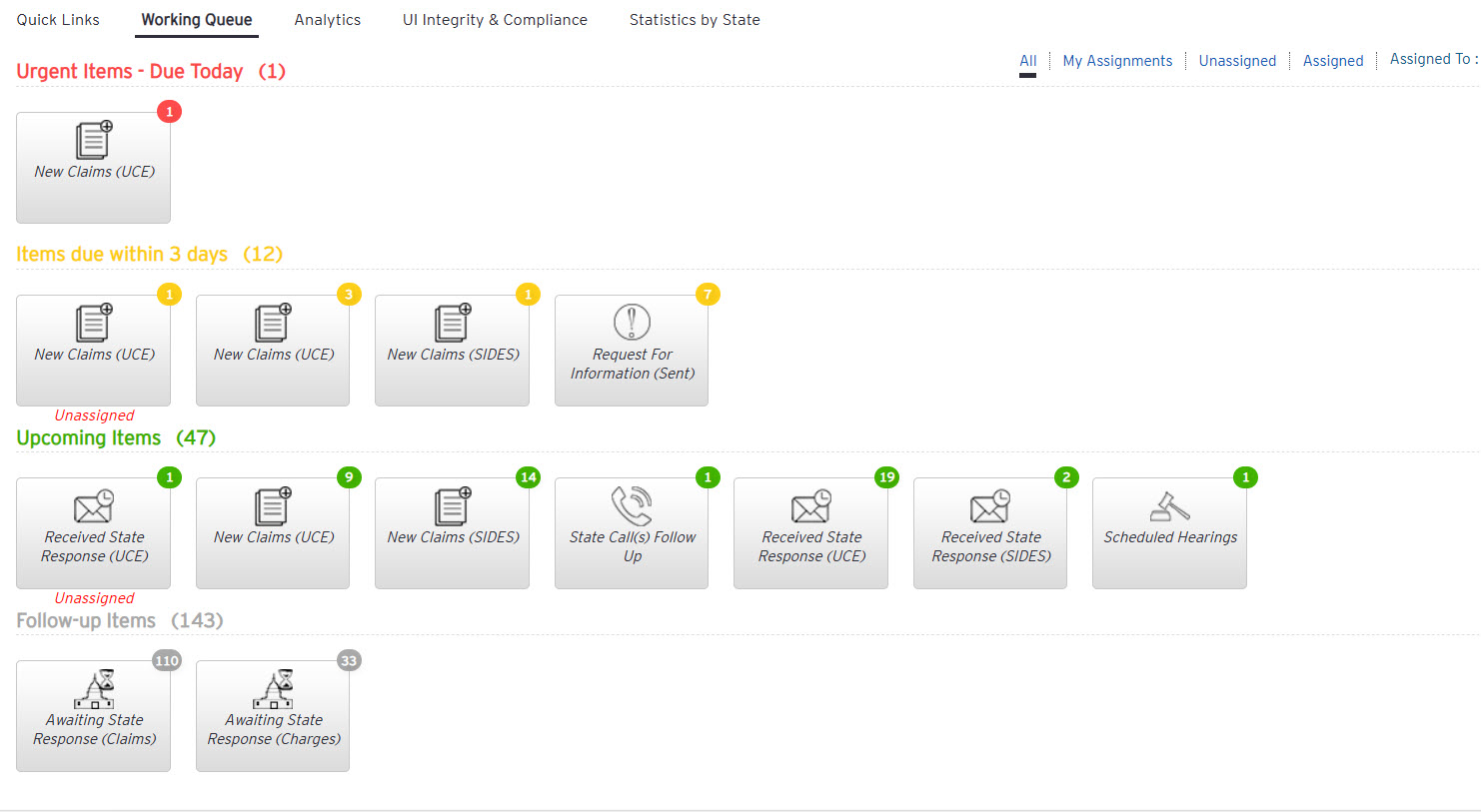The height and width of the screenshot is (812, 1481).
Task: Open upcoming New Claims (UCE) icon with badge 9
Action: point(273,505)
